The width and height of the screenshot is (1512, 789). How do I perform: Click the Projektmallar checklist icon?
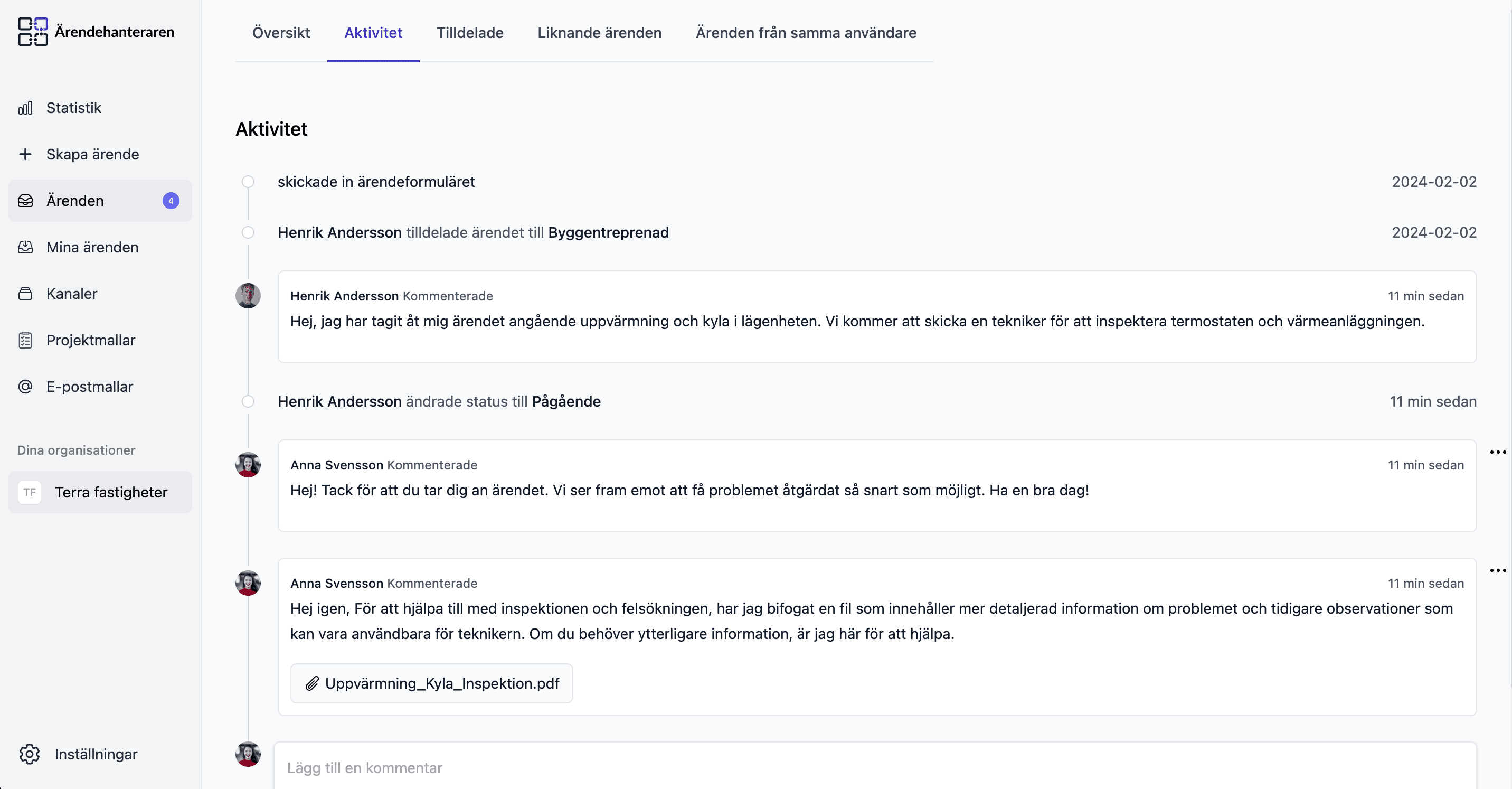click(25, 341)
